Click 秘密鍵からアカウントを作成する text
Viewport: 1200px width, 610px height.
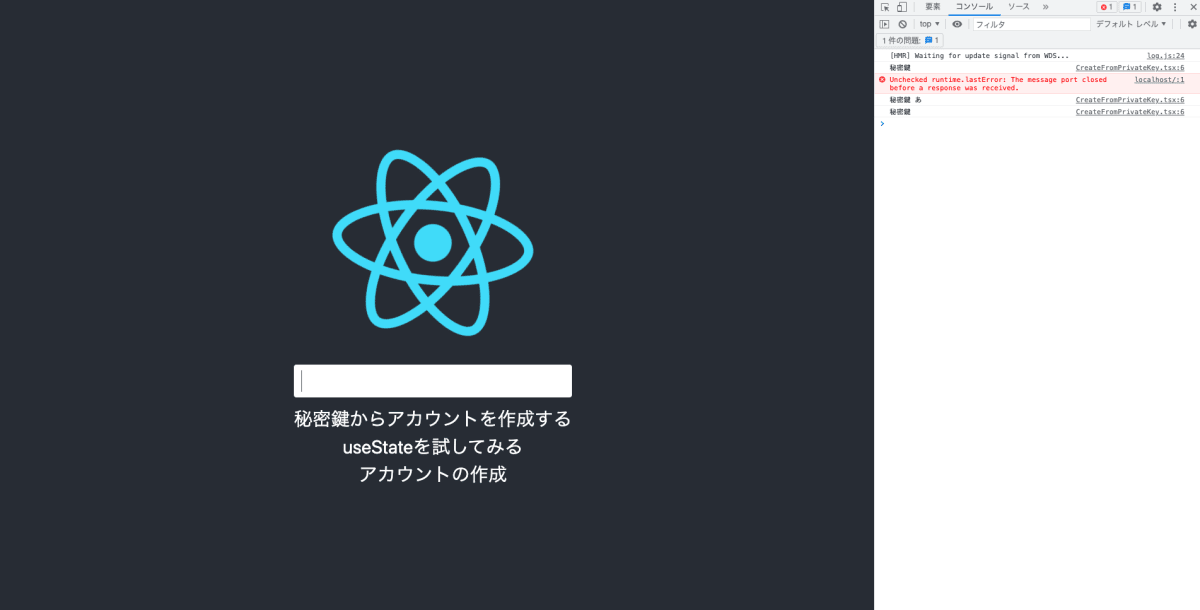tap(433, 418)
